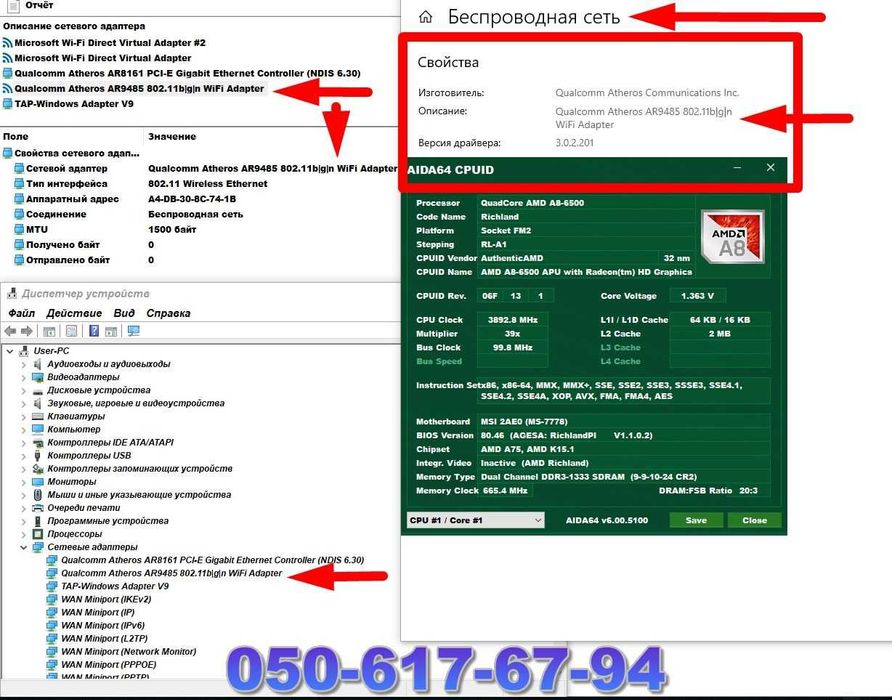Open the Файл menu in Device Manager
The image size is (892, 700).
point(22,313)
